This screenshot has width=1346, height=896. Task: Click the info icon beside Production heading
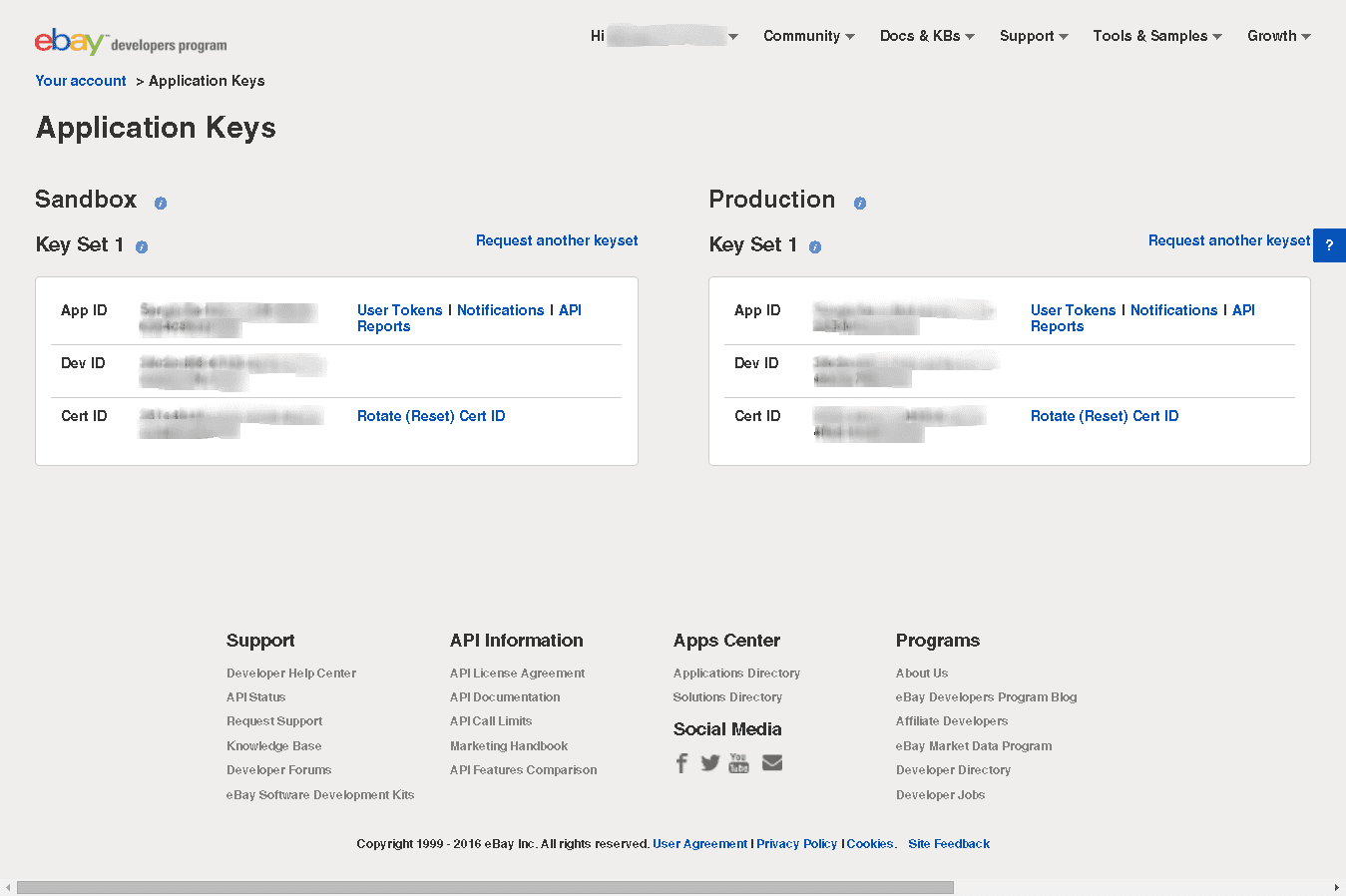click(x=860, y=204)
